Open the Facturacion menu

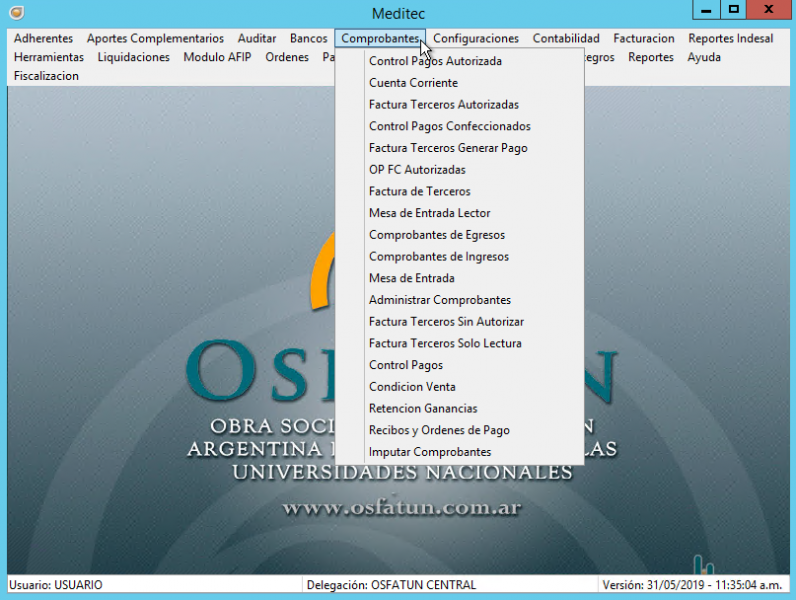click(x=644, y=39)
